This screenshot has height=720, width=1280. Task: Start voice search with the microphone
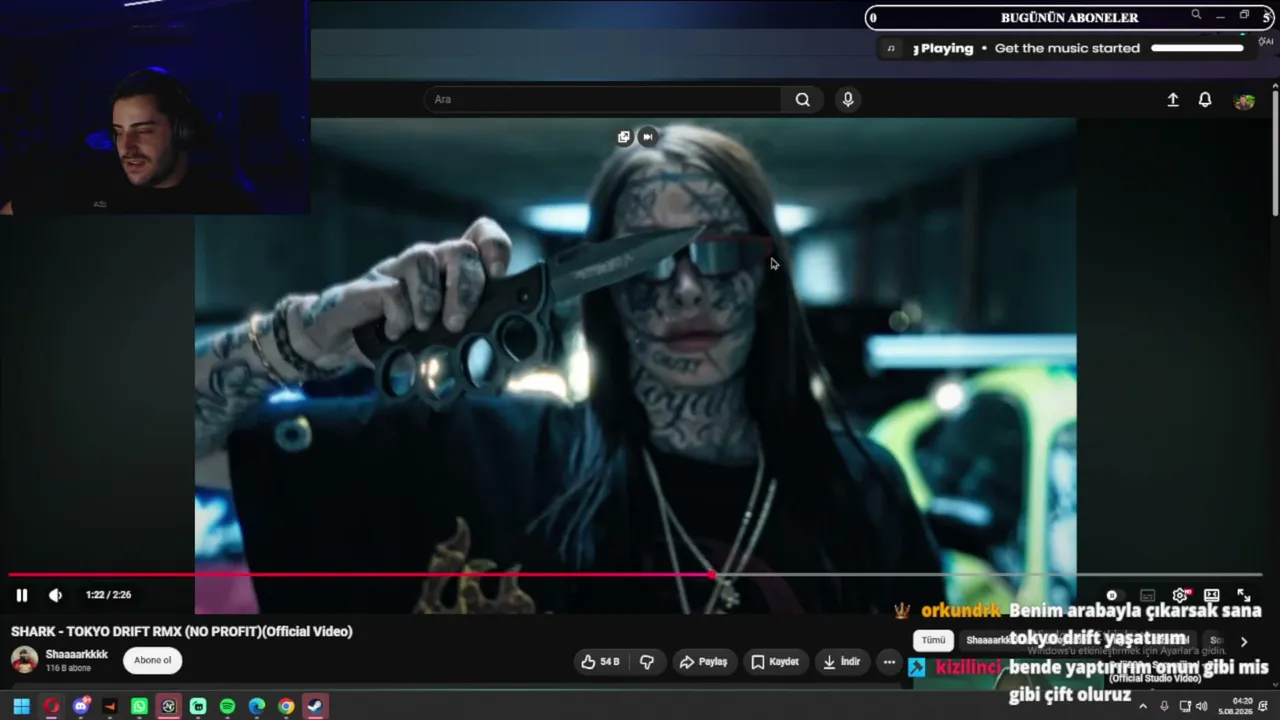click(848, 99)
